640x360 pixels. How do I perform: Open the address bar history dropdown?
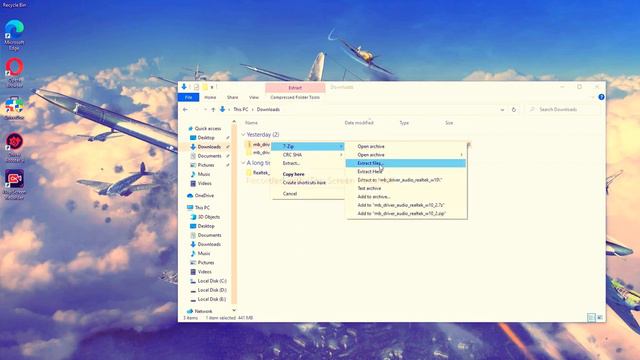click(x=502, y=110)
